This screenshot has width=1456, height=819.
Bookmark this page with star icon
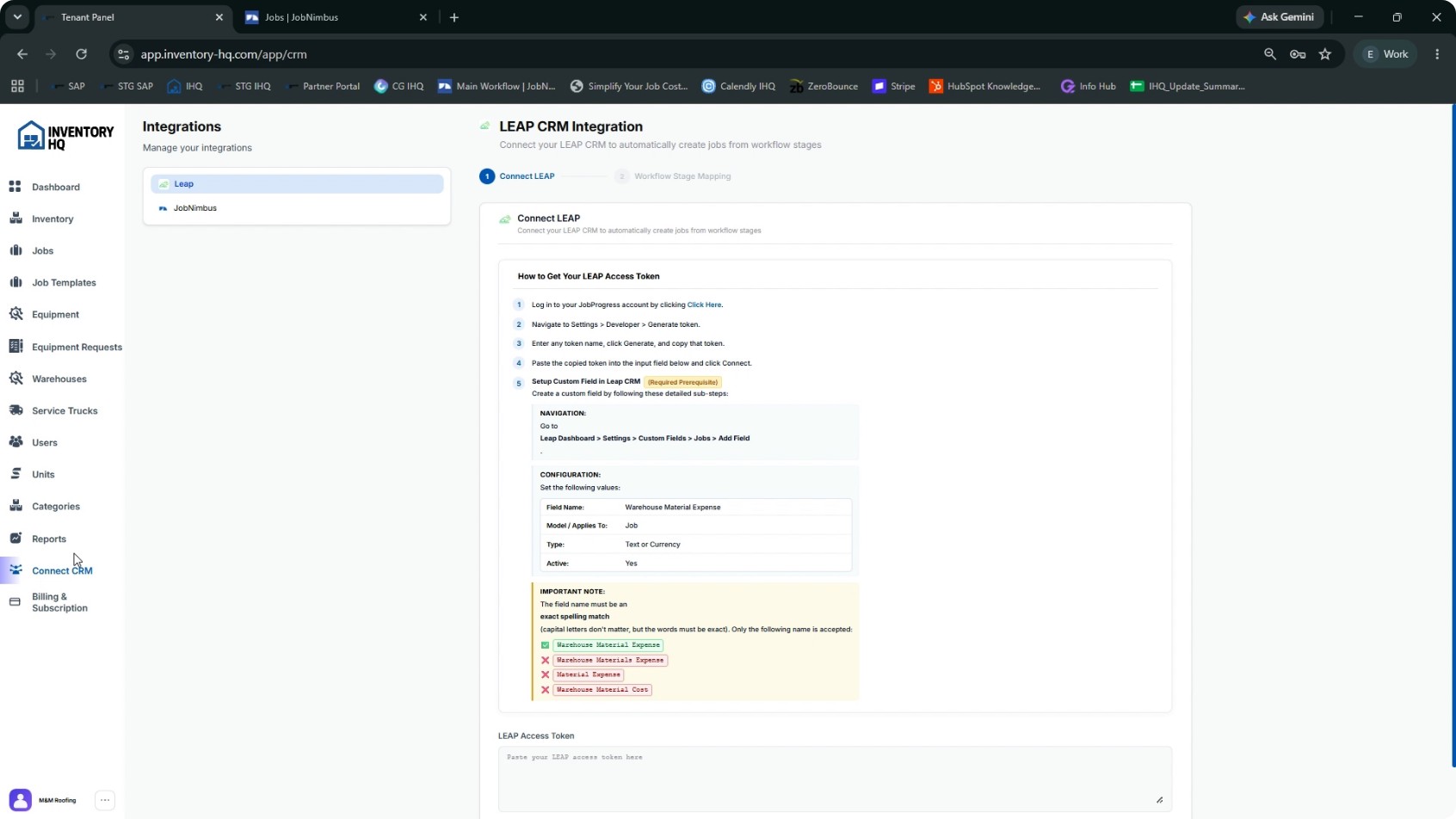(x=1325, y=54)
